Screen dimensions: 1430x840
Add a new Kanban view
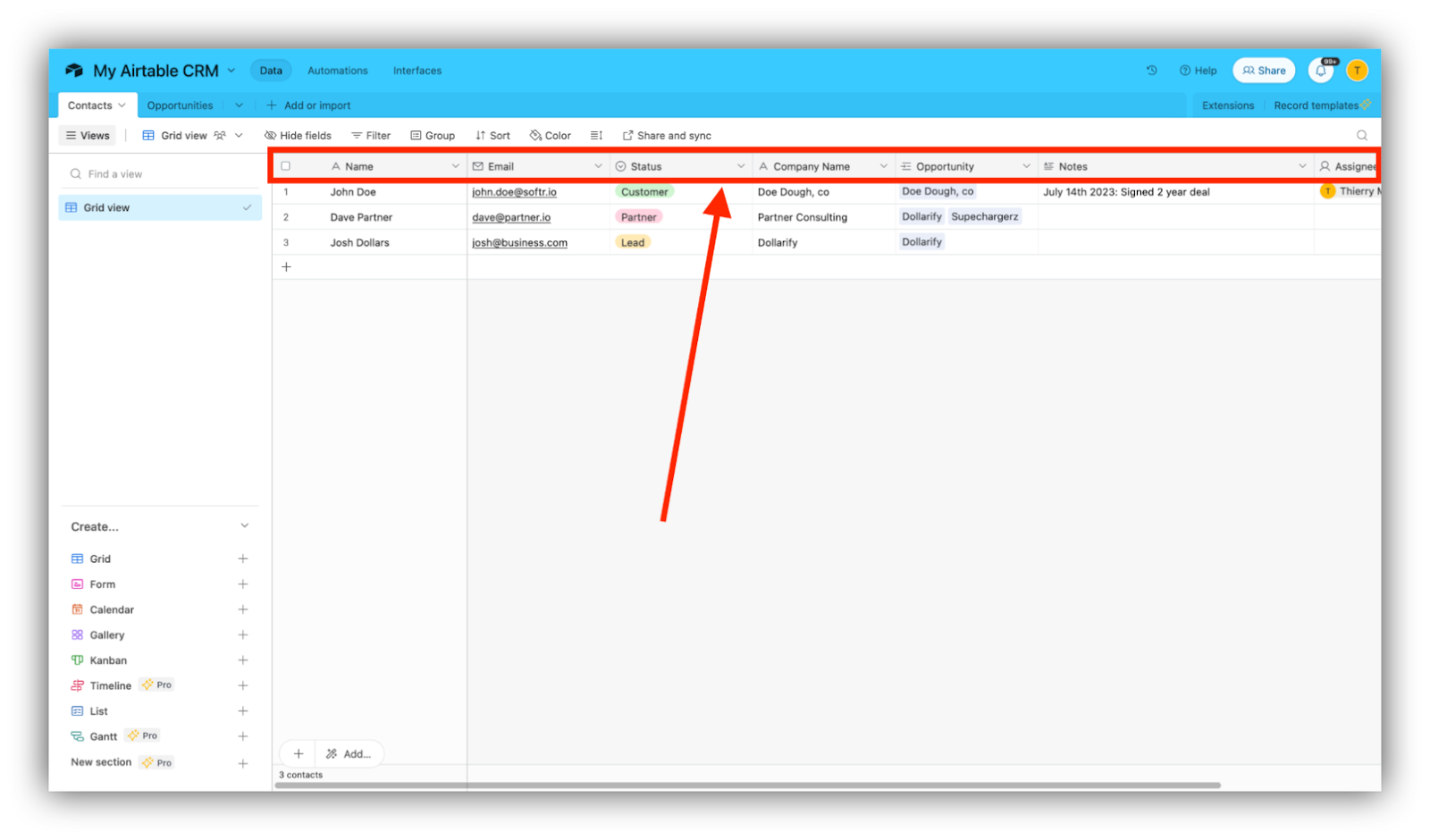(242, 660)
